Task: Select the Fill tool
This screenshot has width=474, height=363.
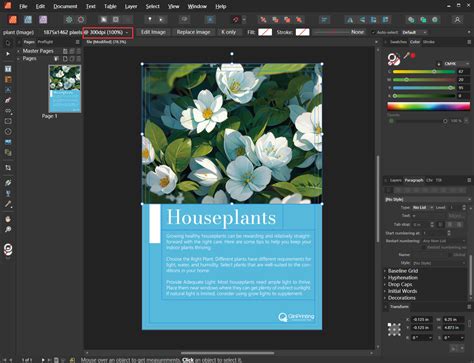Action: pyautogui.click(x=8, y=183)
